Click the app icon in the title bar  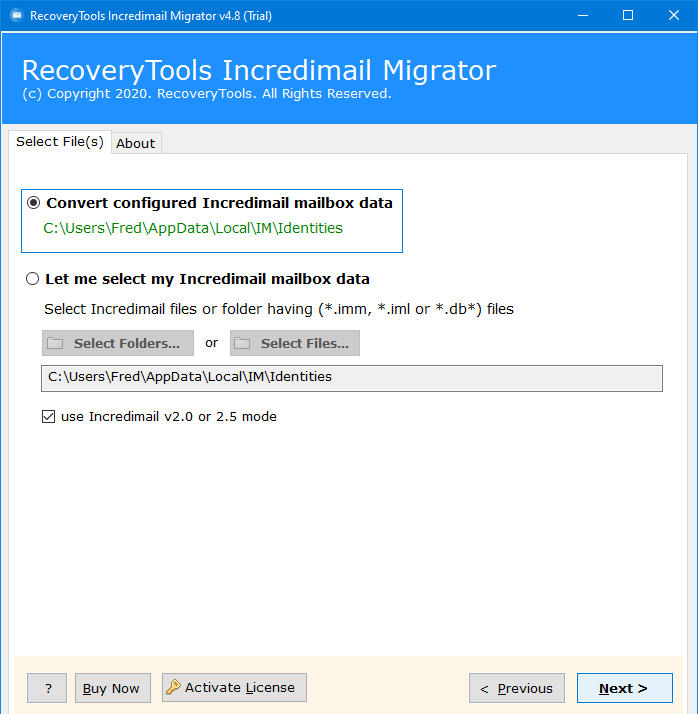[17, 15]
